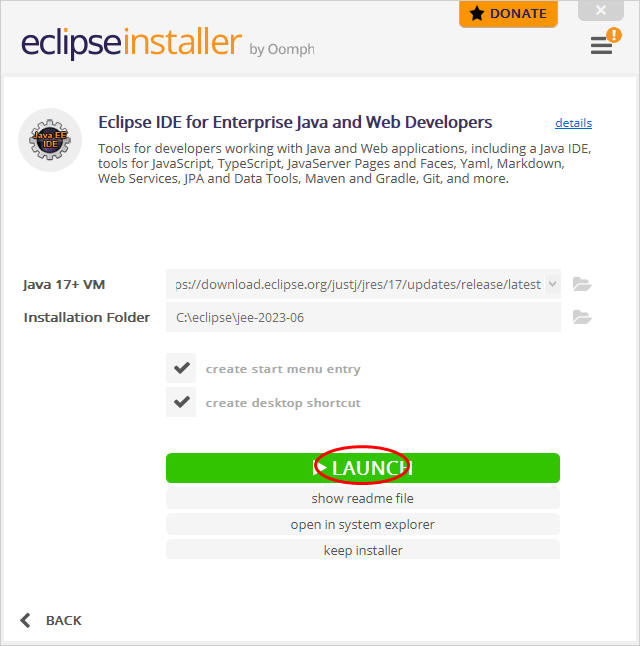
Task: Click the Java VM URL combo box
Action: pos(363,284)
